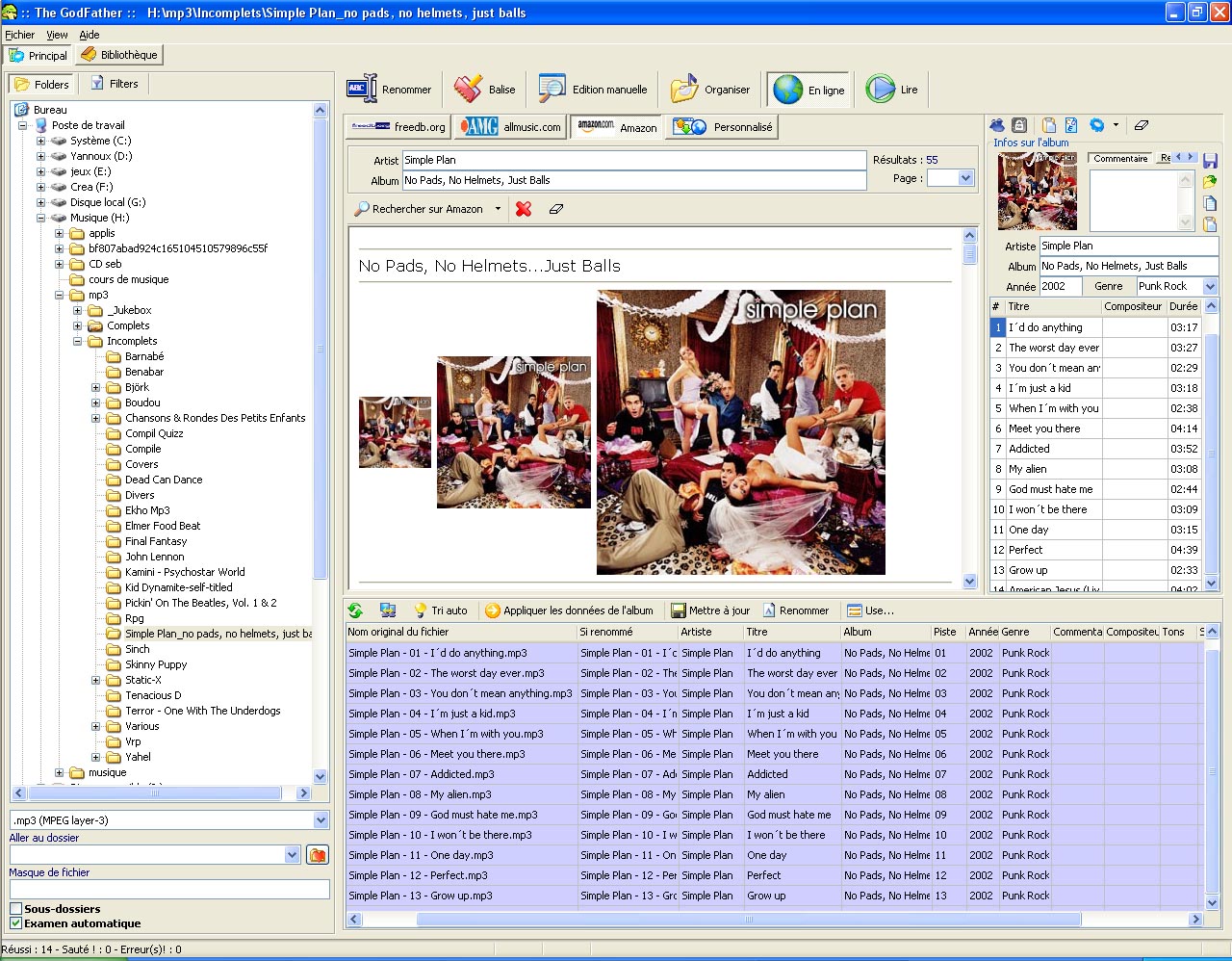Toggle the En ligne mode button
Screen dimensions: 1232x961
pyautogui.click(x=808, y=90)
